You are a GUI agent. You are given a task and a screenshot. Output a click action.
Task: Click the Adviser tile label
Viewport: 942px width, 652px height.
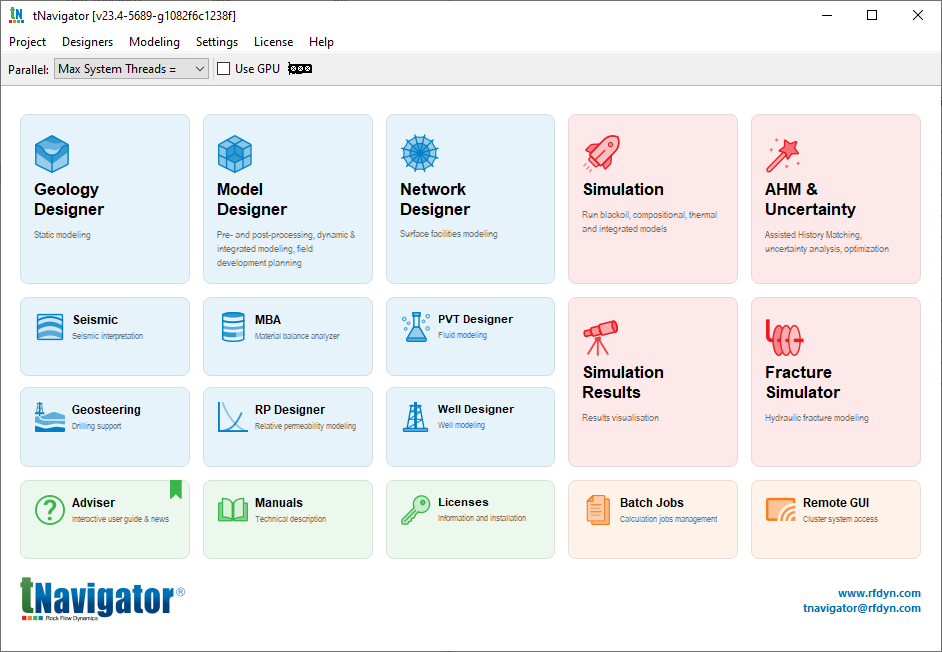[93, 502]
